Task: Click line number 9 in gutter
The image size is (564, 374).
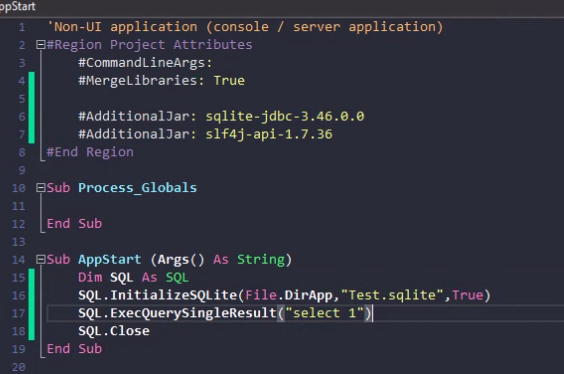Action: coord(22,170)
